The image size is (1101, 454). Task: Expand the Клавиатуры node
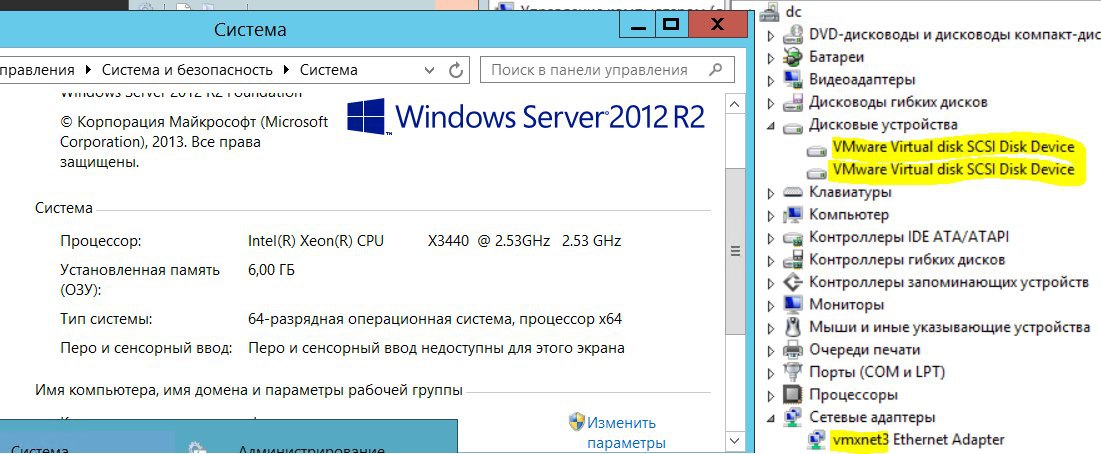click(771, 192)
